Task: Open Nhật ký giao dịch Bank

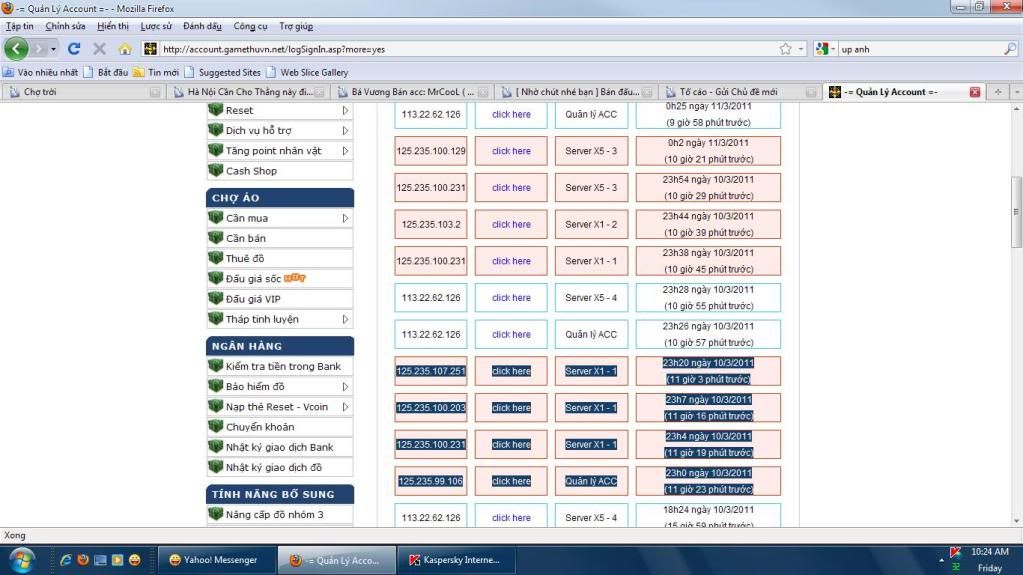Action: pos(280,447)
